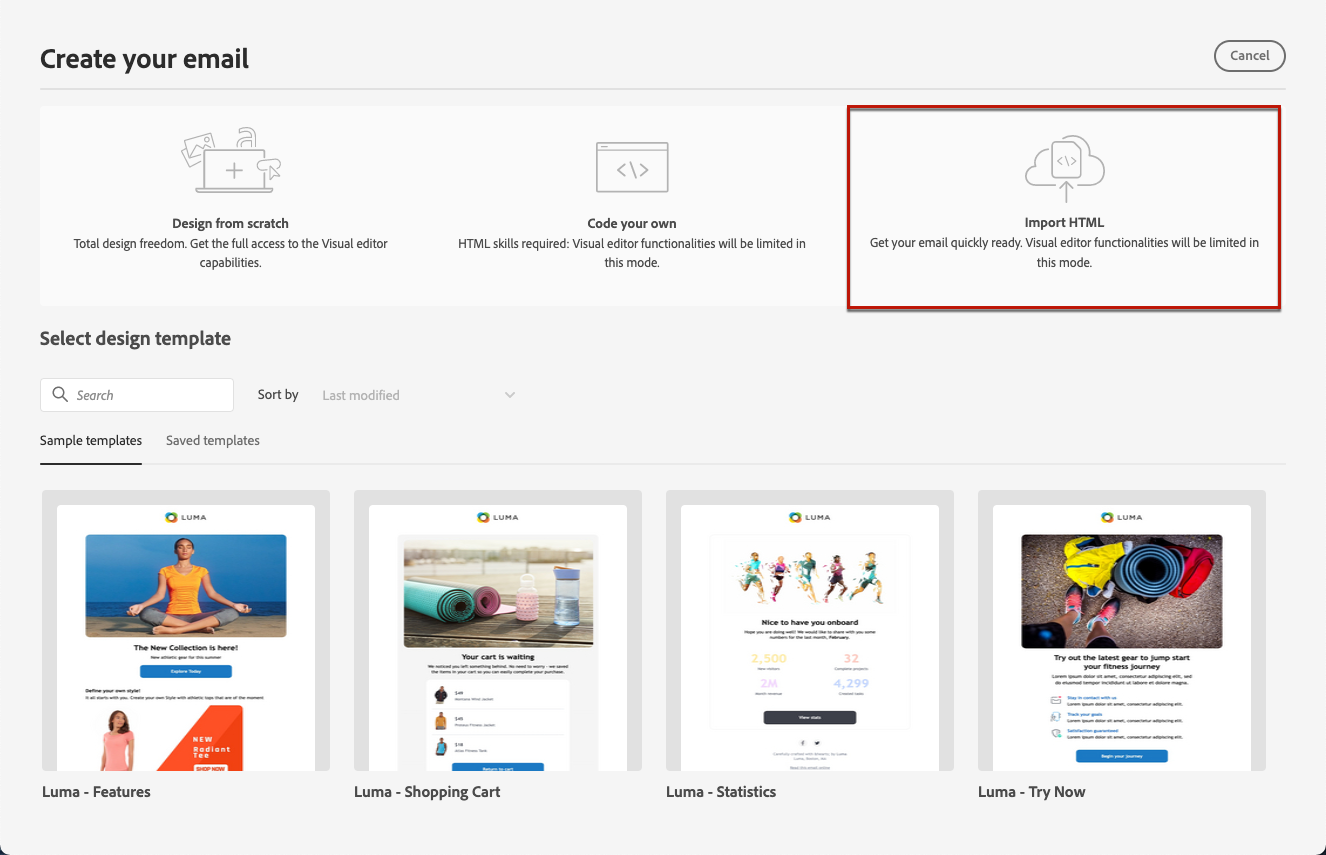
Task: Switch to the Saved templates tab
Action: point(213,440)
